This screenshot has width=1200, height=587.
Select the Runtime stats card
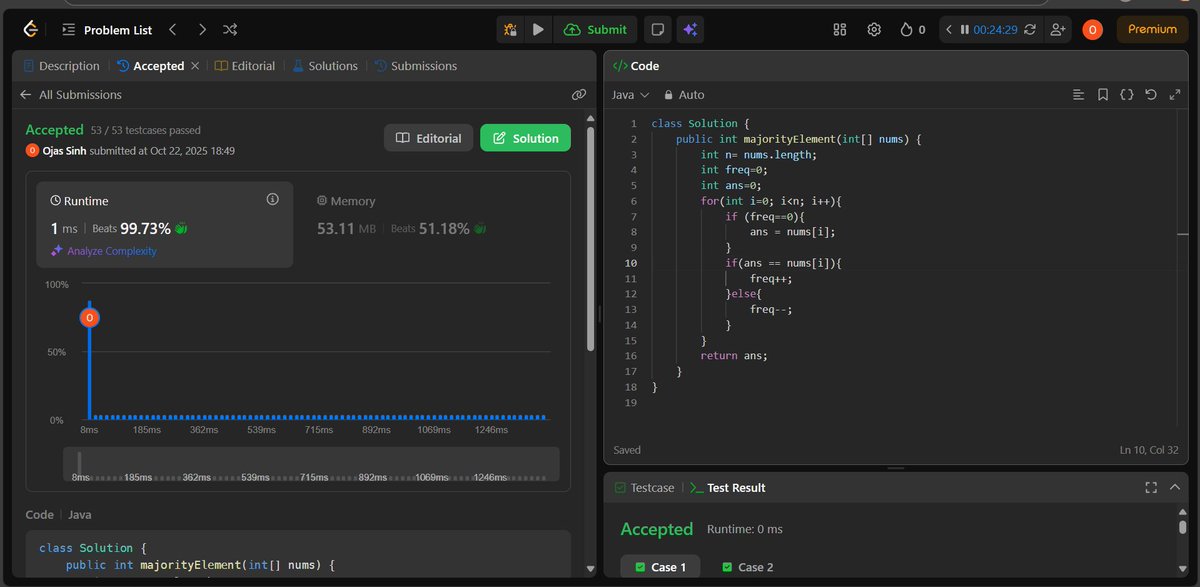tap(165, 224)
